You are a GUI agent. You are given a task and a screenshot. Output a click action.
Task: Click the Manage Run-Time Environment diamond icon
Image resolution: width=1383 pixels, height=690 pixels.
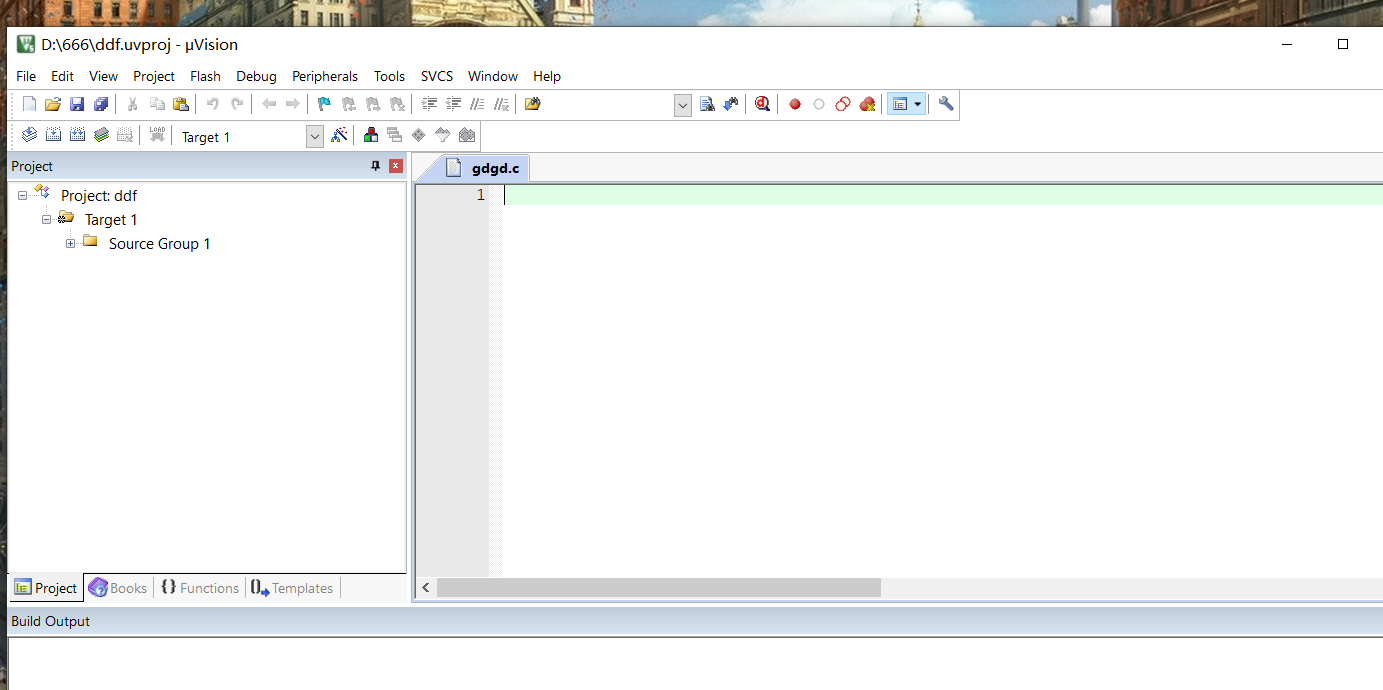click(x=419, y=136)
